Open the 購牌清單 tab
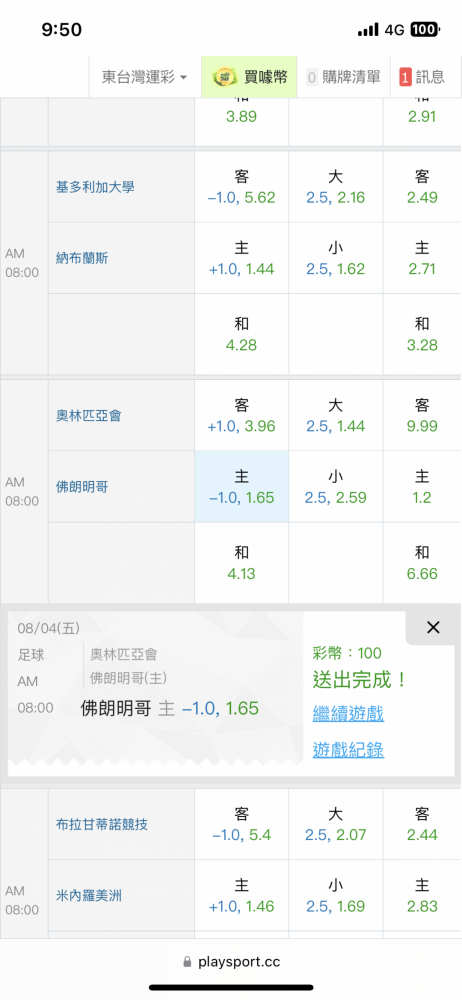Screen dimensions: 462x1000 point(343,77)
